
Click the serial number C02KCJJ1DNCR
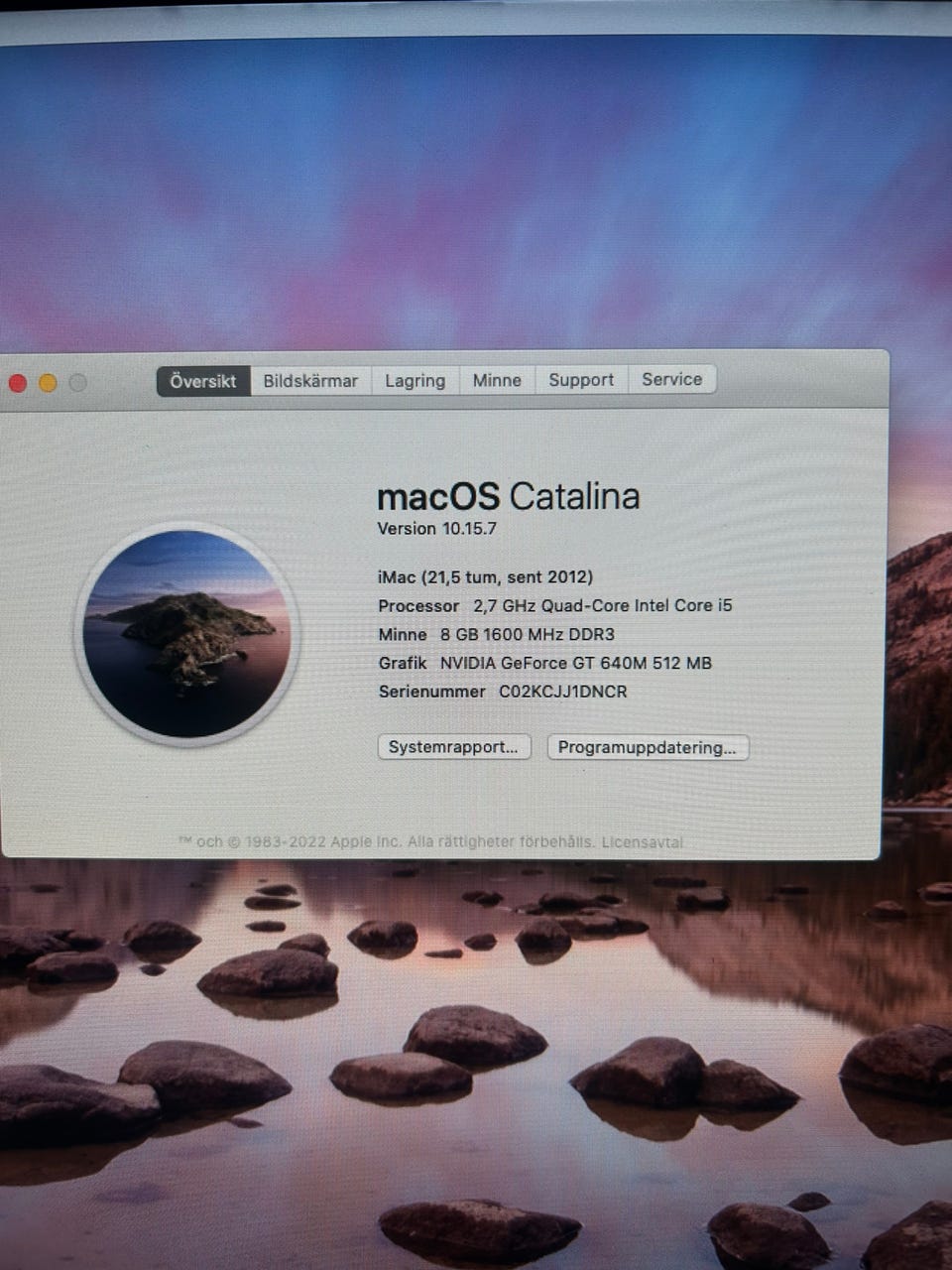pyautogui.click(x=562, y=692)
